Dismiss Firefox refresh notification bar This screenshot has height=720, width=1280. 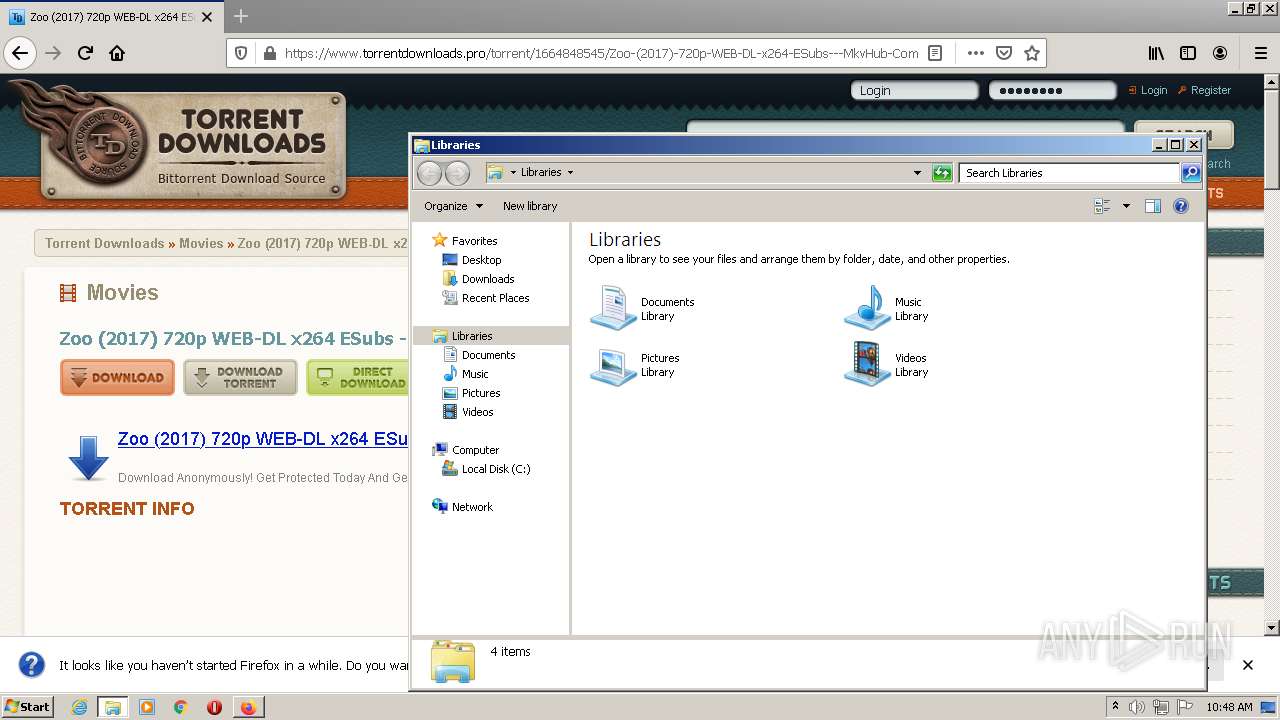[x=1247, y=665]
